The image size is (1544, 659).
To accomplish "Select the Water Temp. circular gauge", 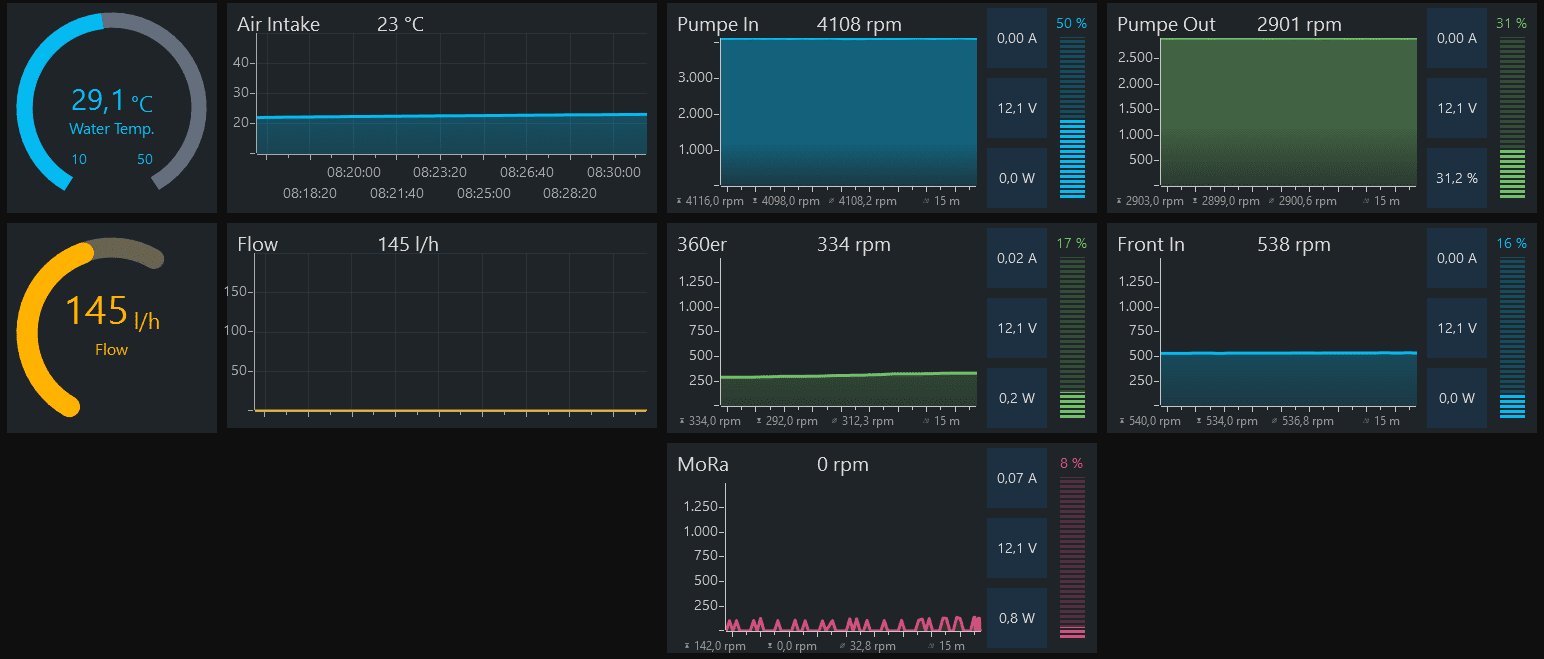I will coord(111,107).
